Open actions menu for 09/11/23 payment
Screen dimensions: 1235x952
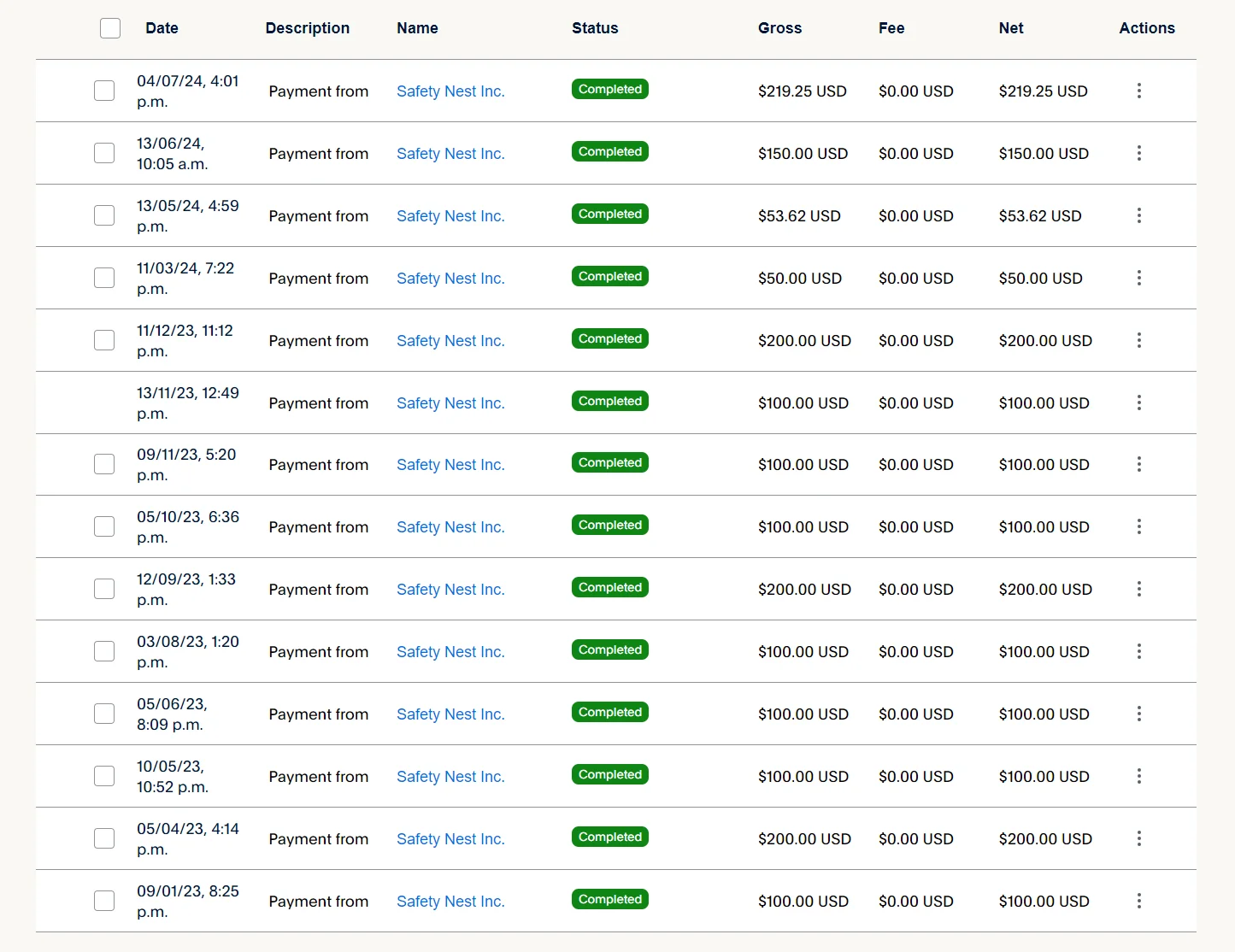click(x=1138, y=464)
